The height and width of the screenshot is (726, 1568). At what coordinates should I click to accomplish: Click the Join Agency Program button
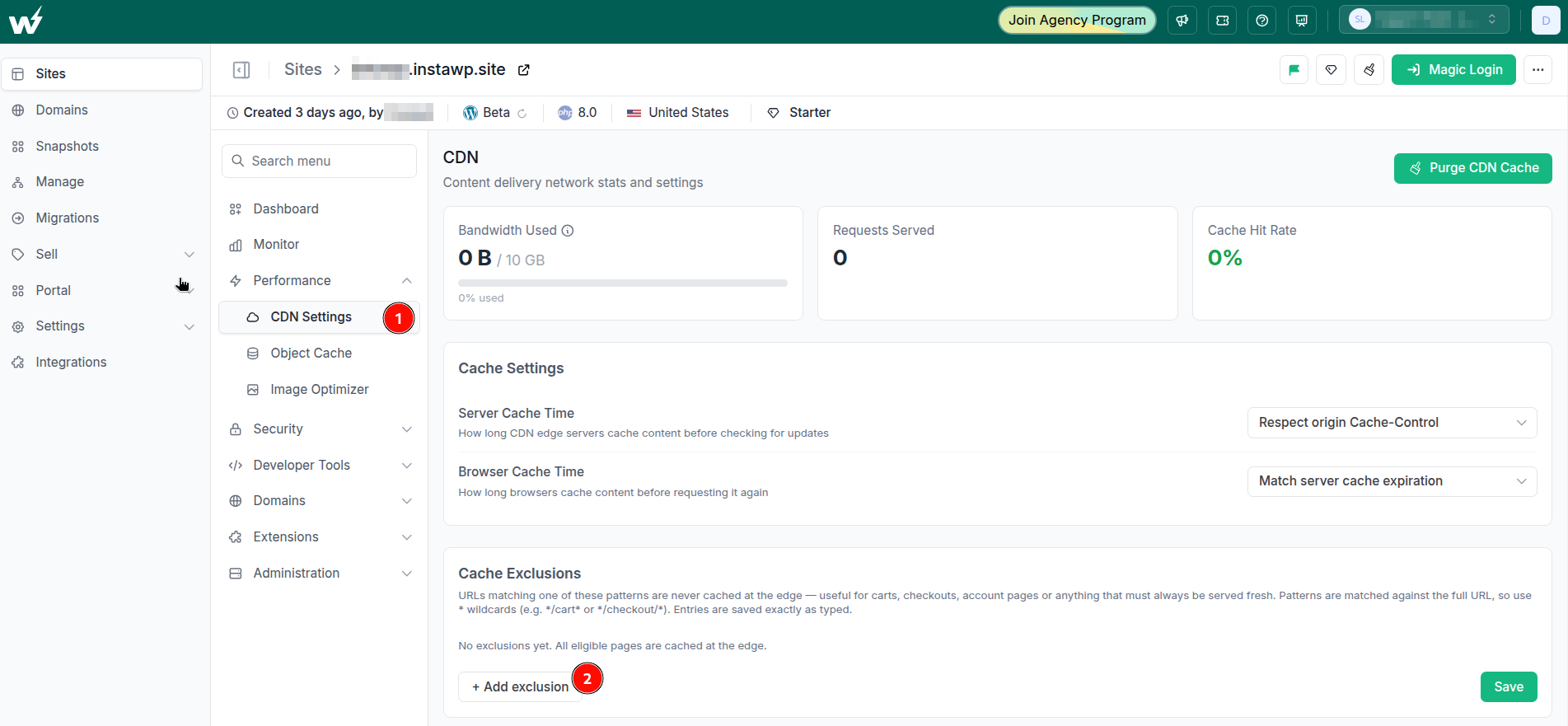[x=1077, y=21]
